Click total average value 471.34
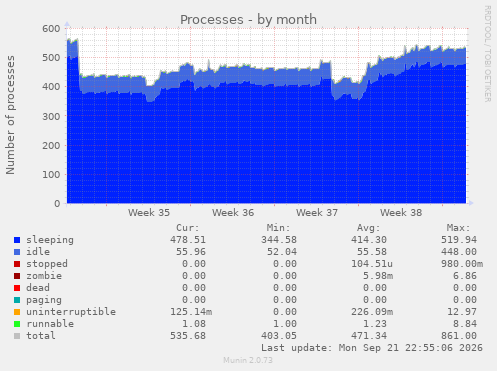 pos(369,336)
